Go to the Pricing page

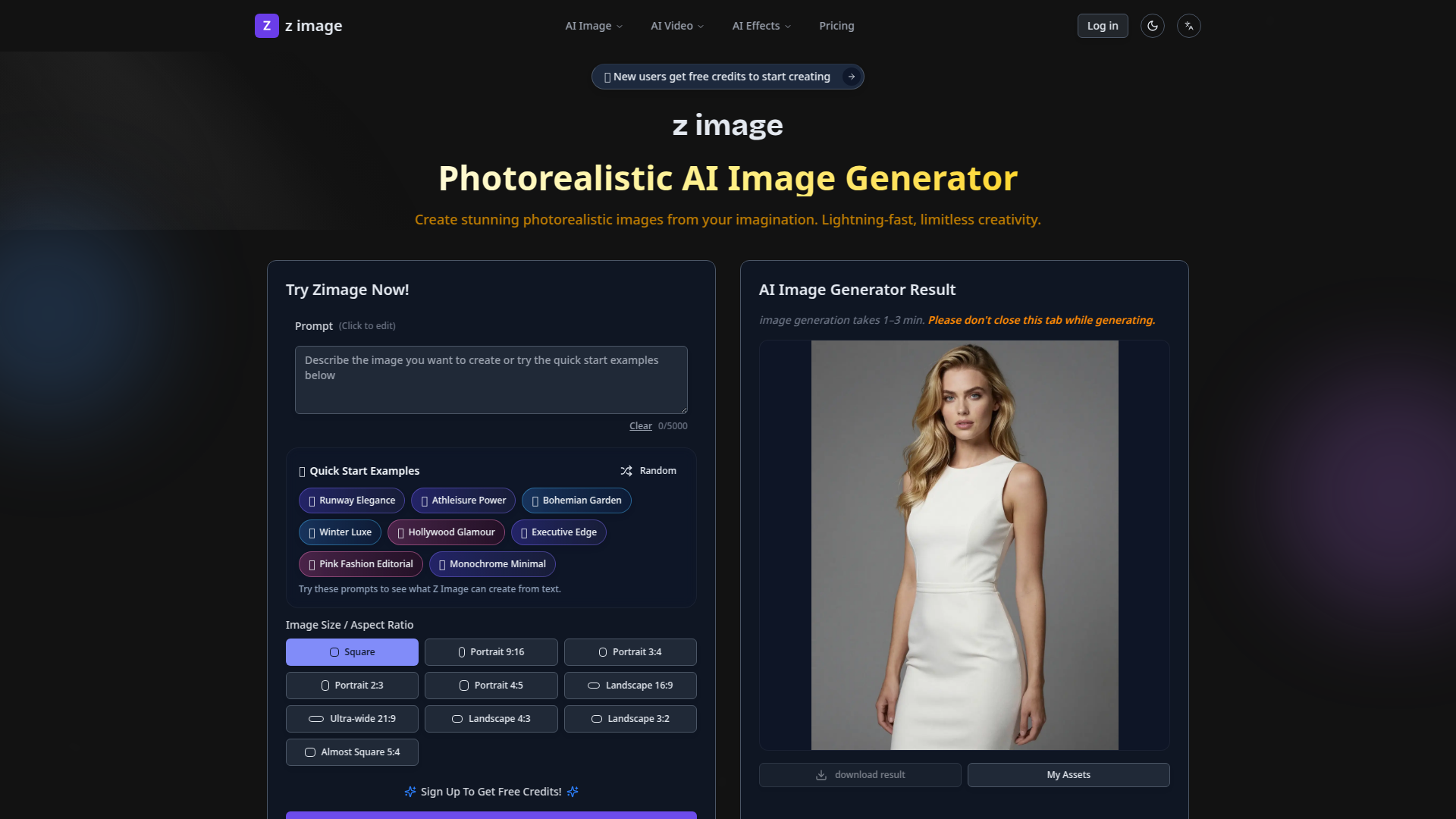(836, 26)
